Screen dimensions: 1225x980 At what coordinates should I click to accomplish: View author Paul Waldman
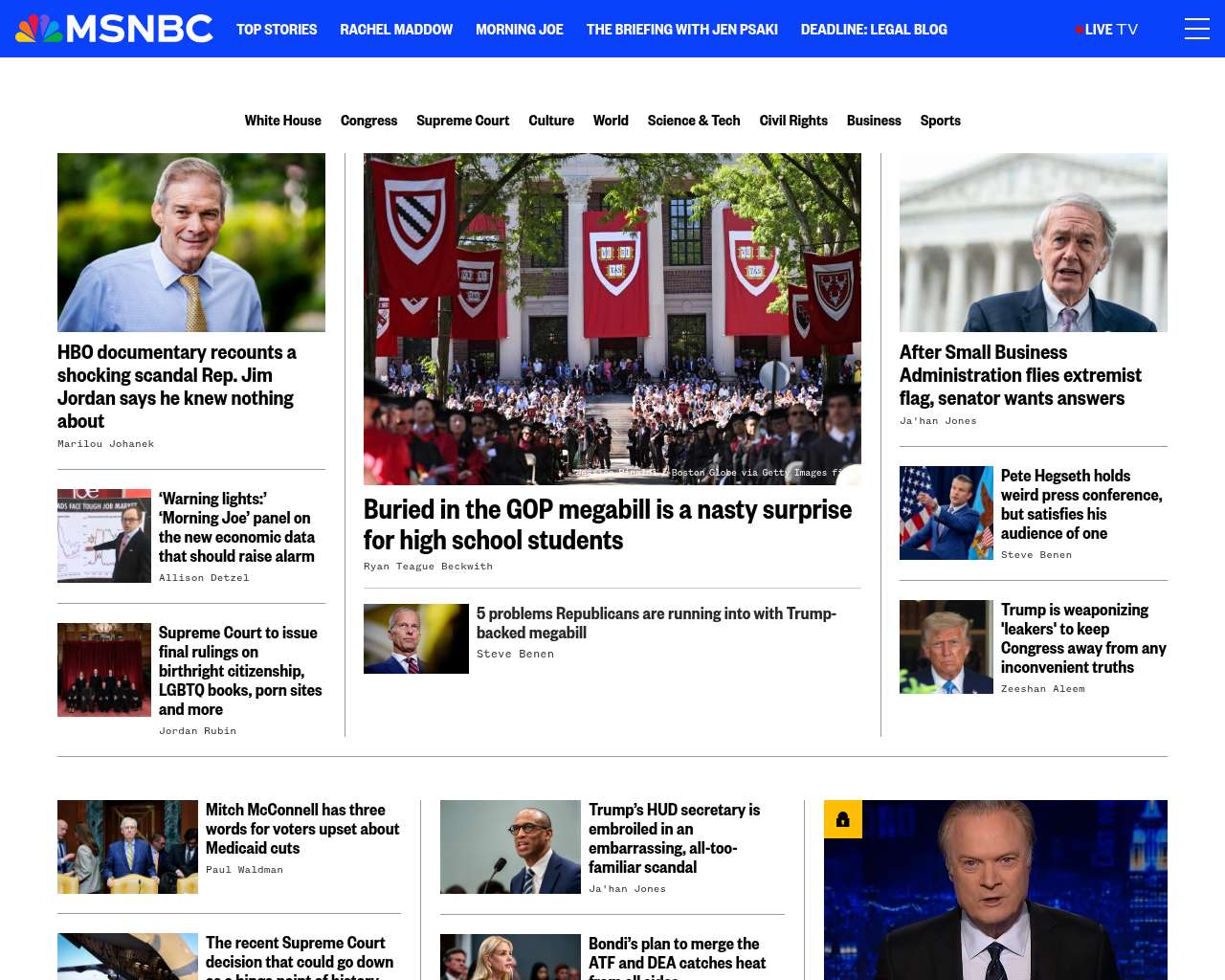click(x=244, y=870)
